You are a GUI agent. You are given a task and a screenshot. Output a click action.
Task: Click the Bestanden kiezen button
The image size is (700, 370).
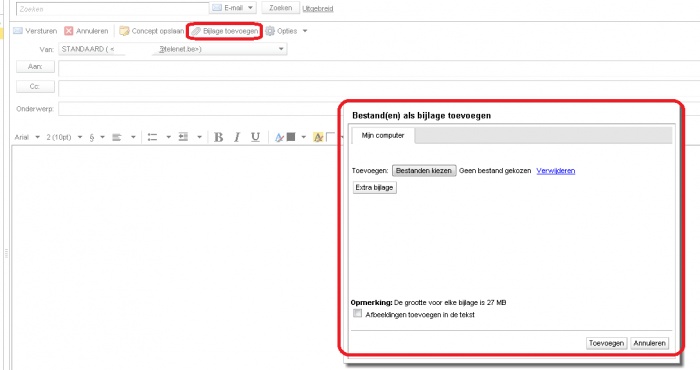point(424,170)
